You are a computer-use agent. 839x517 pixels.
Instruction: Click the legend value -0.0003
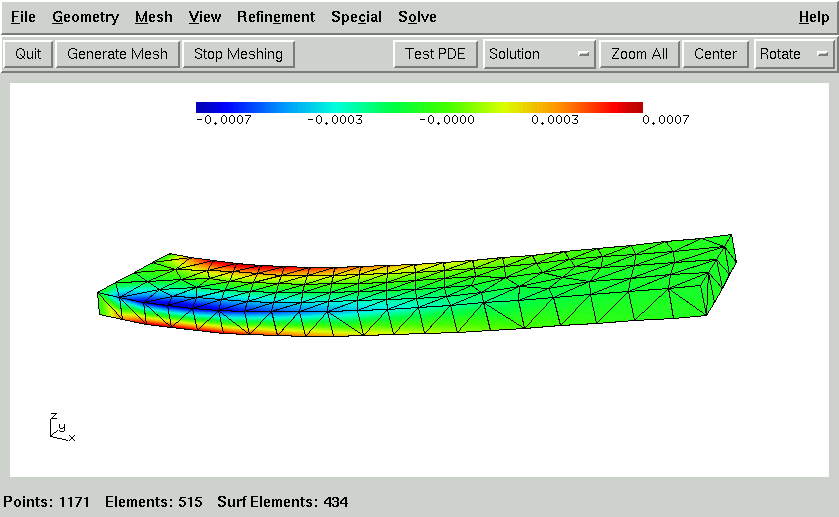click(335, 120)
